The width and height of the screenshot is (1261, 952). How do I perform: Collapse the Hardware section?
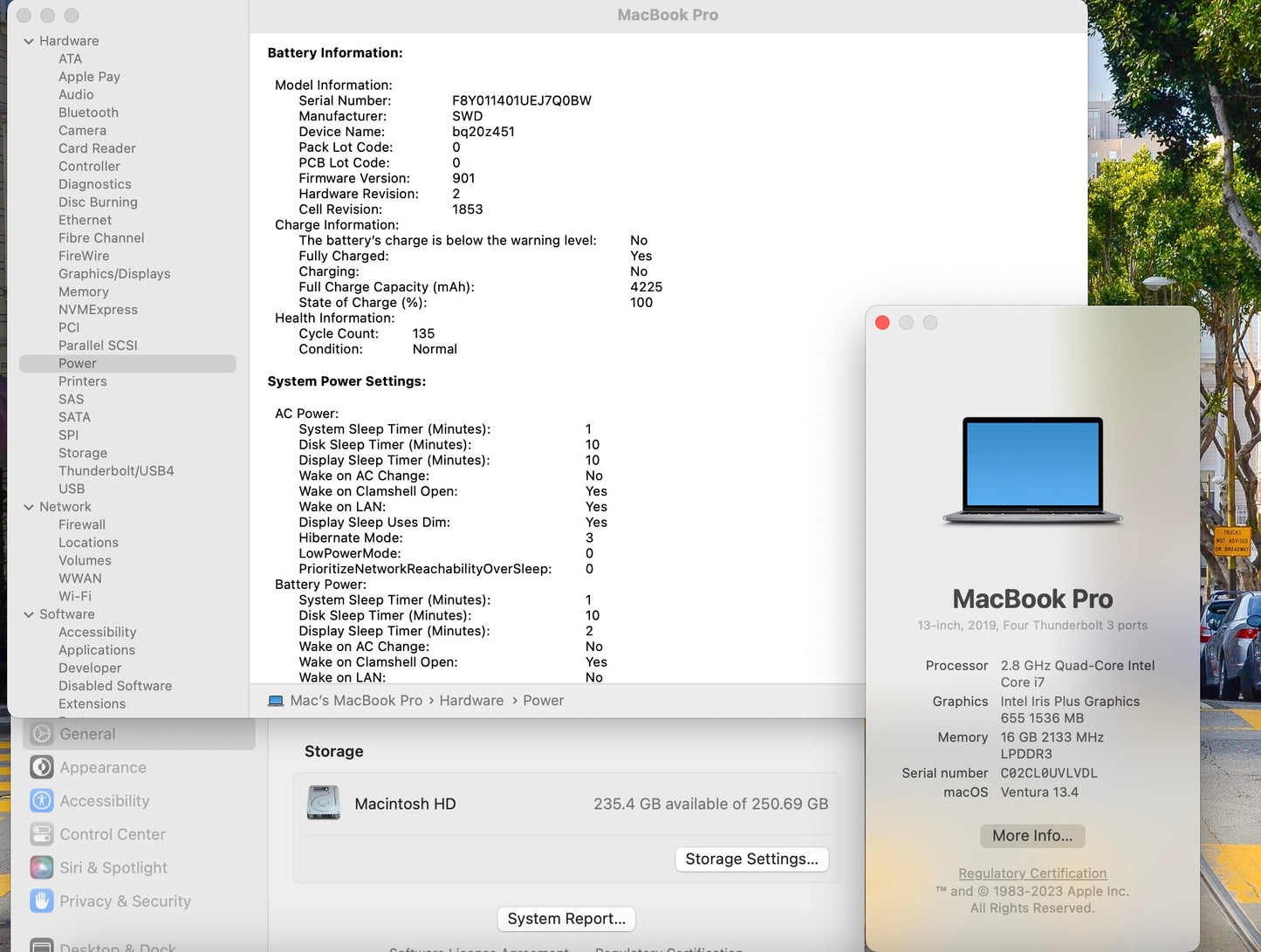tap(29, 40)
